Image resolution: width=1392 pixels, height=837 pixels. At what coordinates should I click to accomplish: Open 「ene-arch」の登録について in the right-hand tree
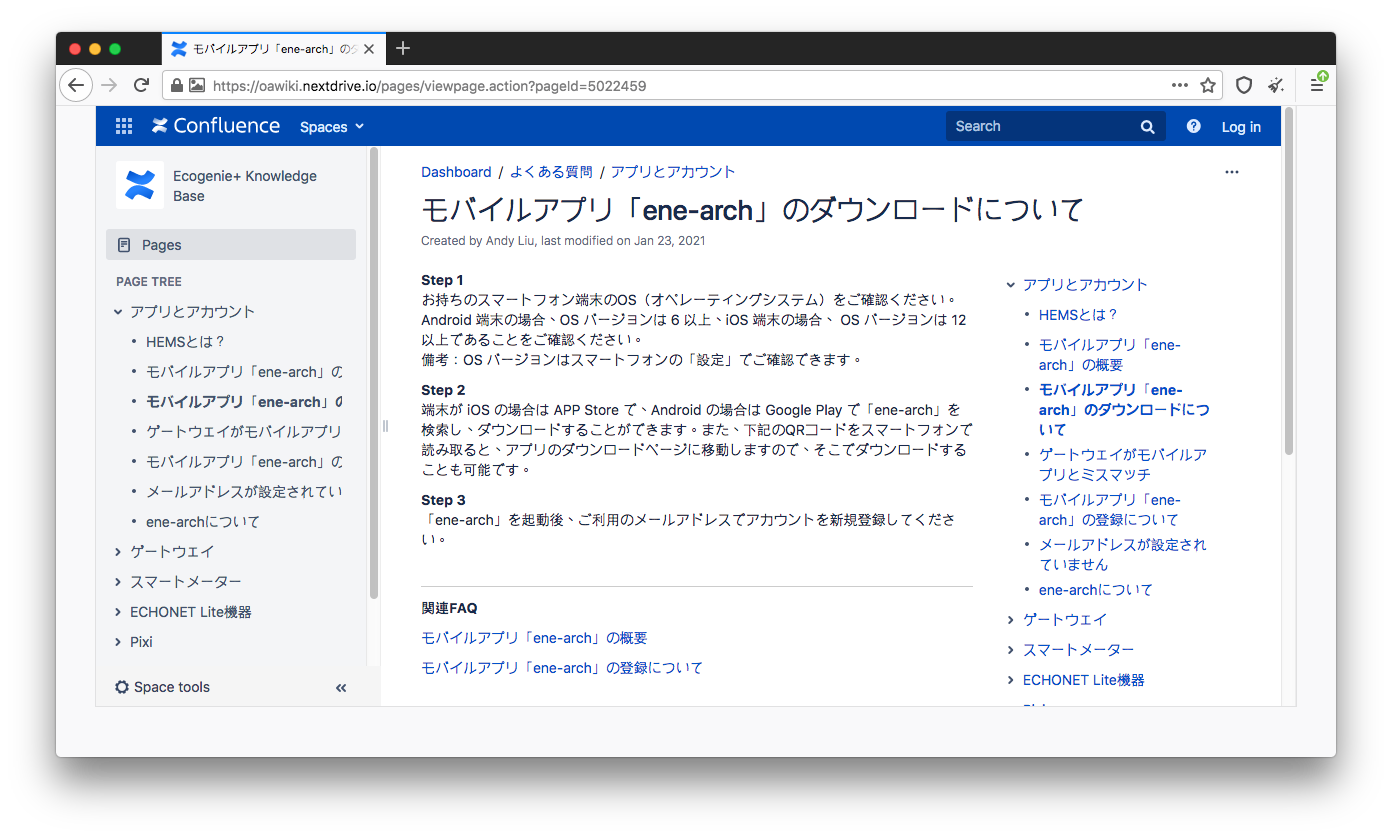click(x=1110, y=510)
